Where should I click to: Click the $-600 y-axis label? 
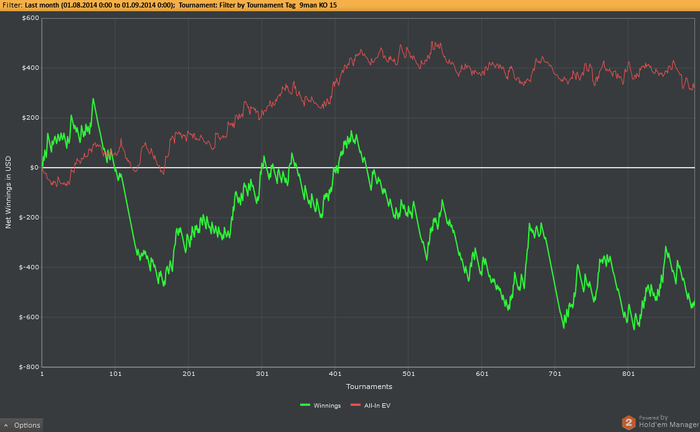point(29,317)
